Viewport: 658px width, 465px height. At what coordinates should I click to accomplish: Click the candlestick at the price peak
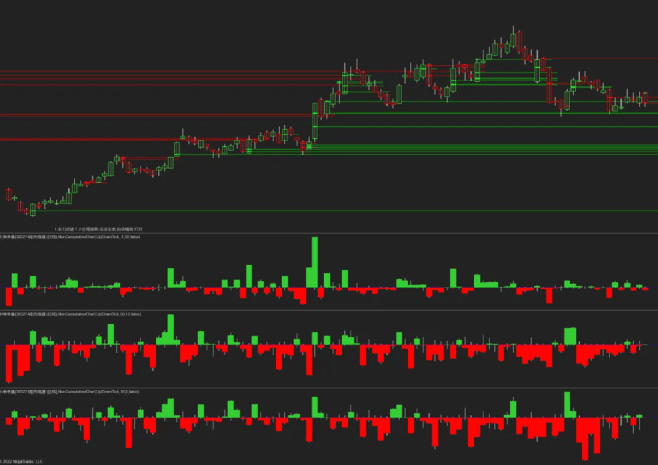(x=513, y=39)
